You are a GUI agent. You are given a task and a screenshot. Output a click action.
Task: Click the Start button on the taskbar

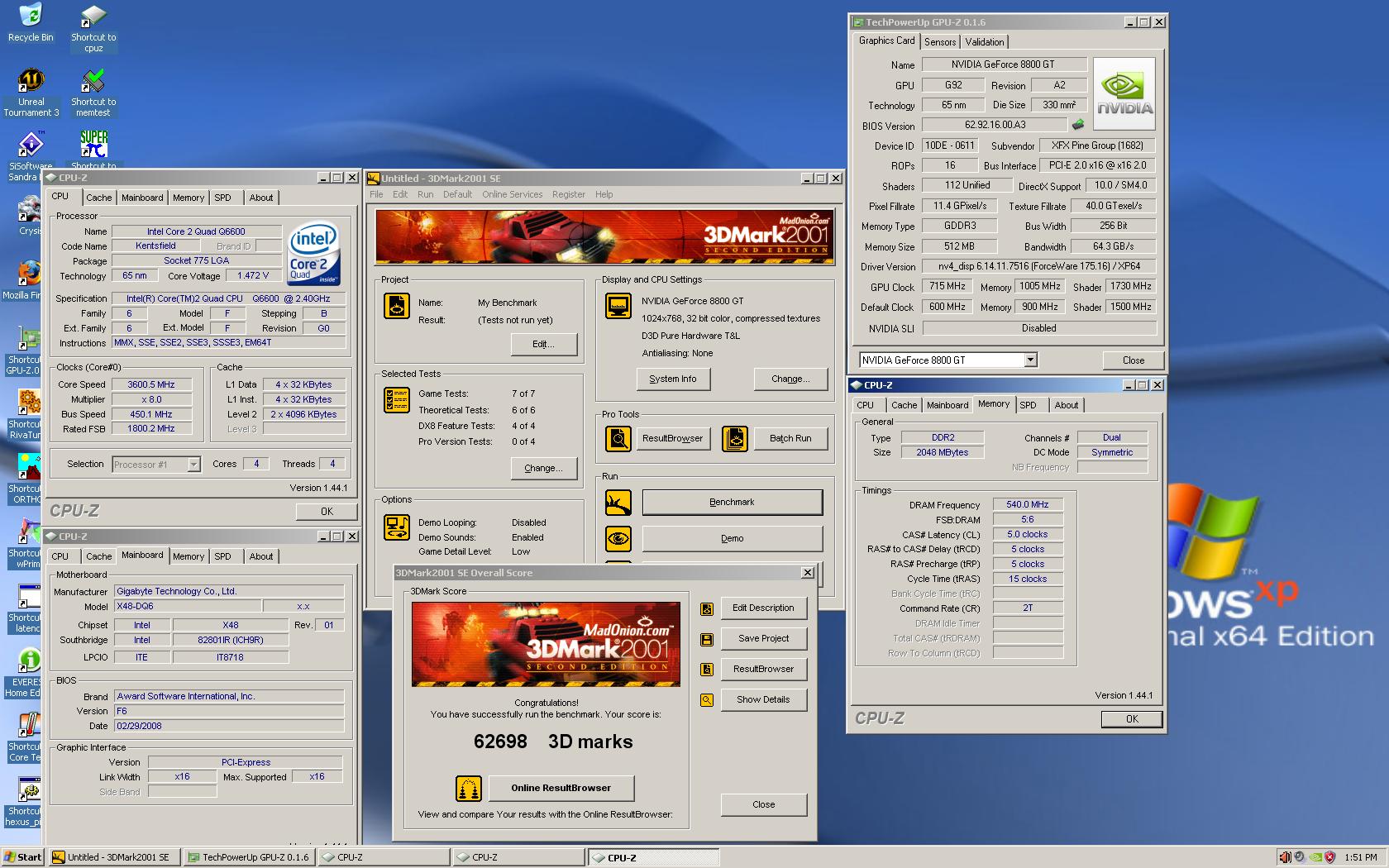click(x=23, y=857)
